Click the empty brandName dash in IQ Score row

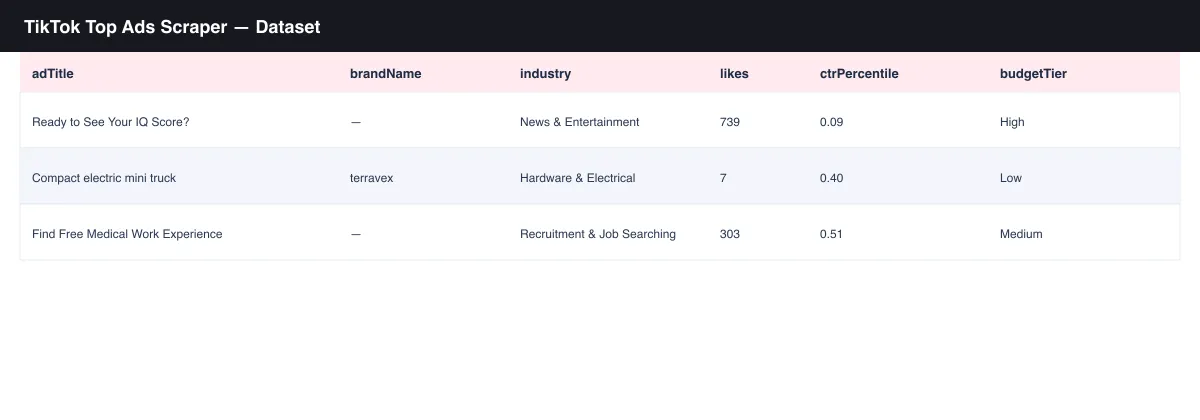[x=355, y=122]
